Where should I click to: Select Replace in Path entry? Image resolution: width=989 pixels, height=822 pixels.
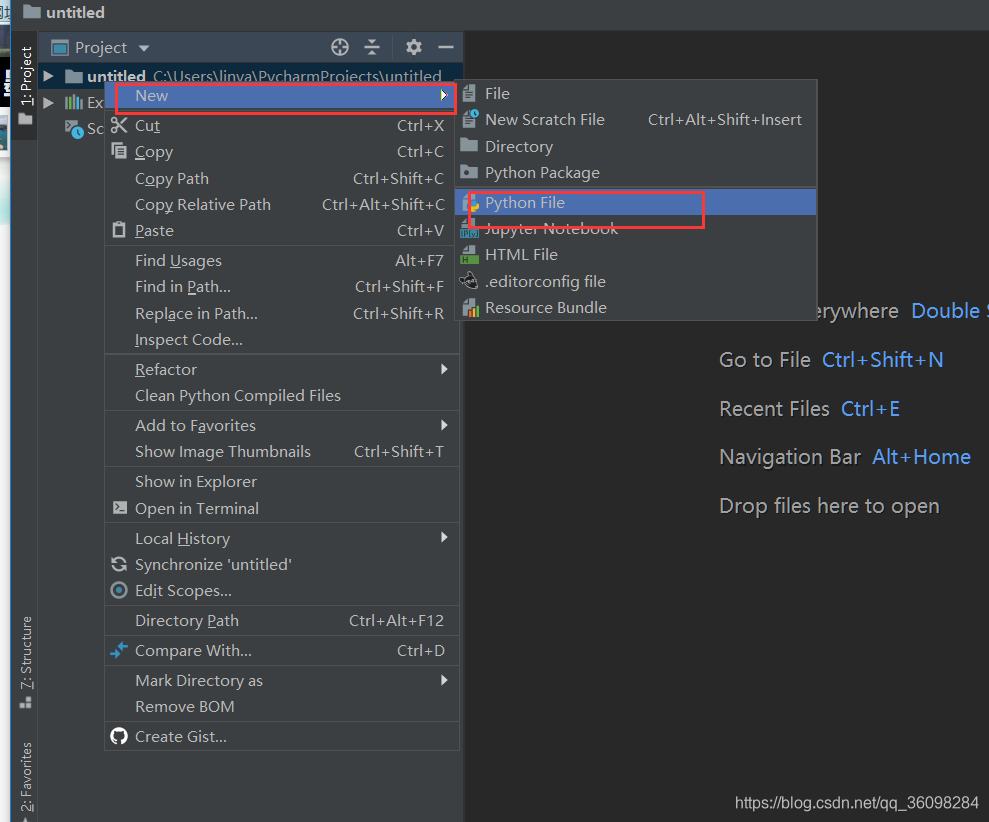coord(282,314)
